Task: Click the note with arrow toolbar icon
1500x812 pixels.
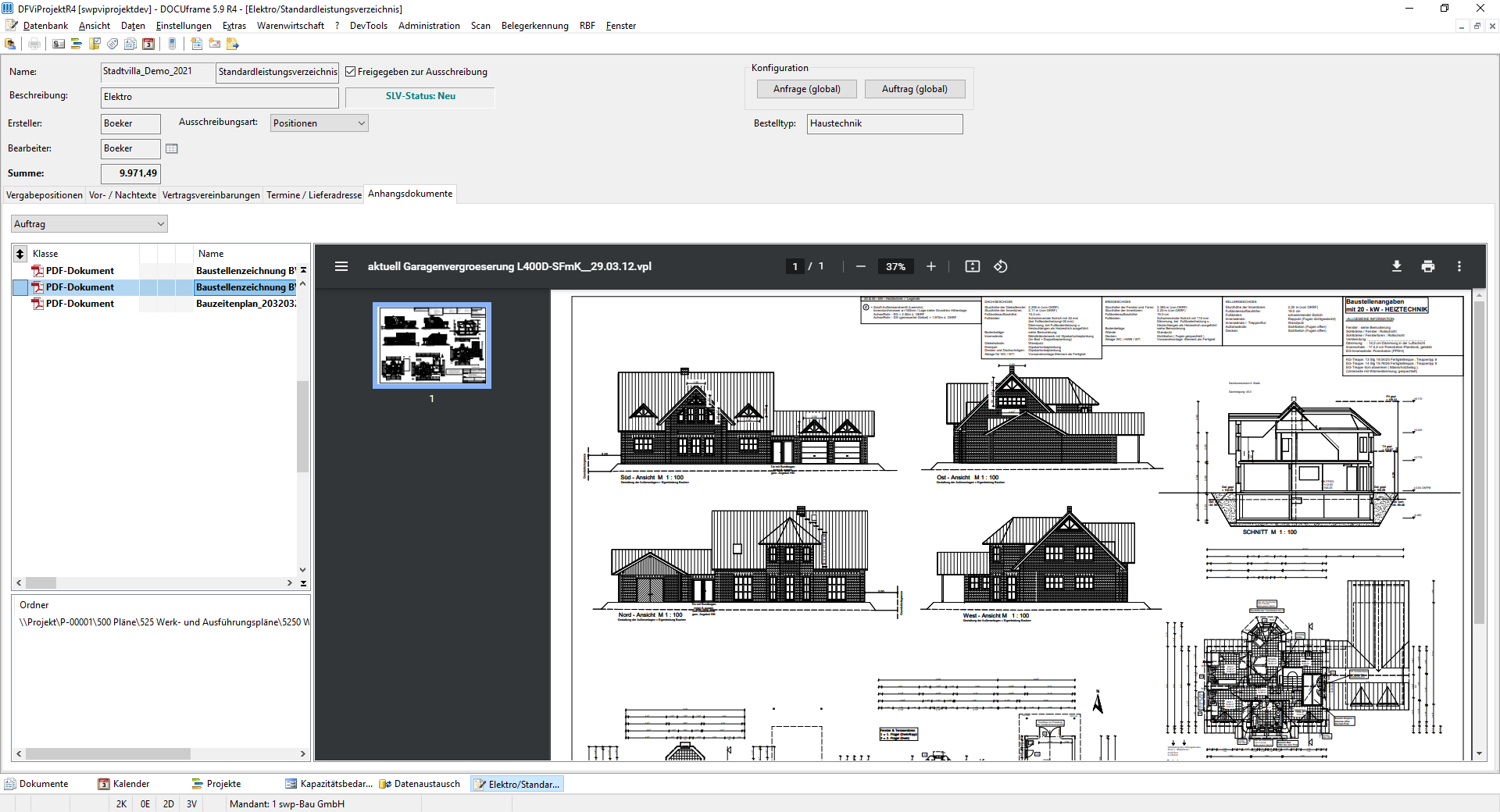Action: tap(233, 44)
